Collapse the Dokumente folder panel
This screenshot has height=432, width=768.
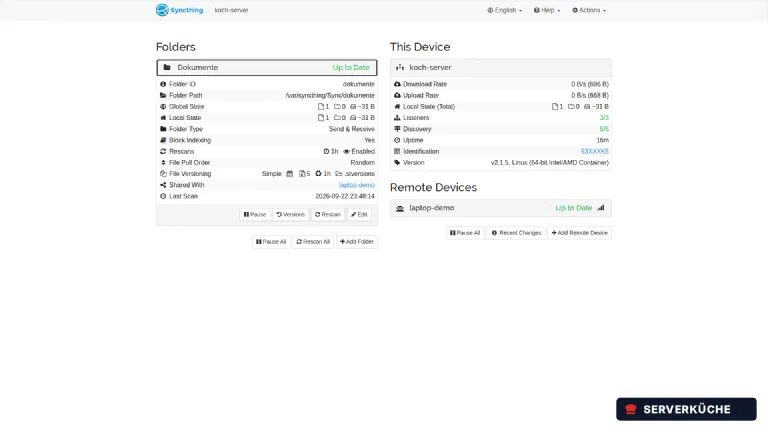267,68
